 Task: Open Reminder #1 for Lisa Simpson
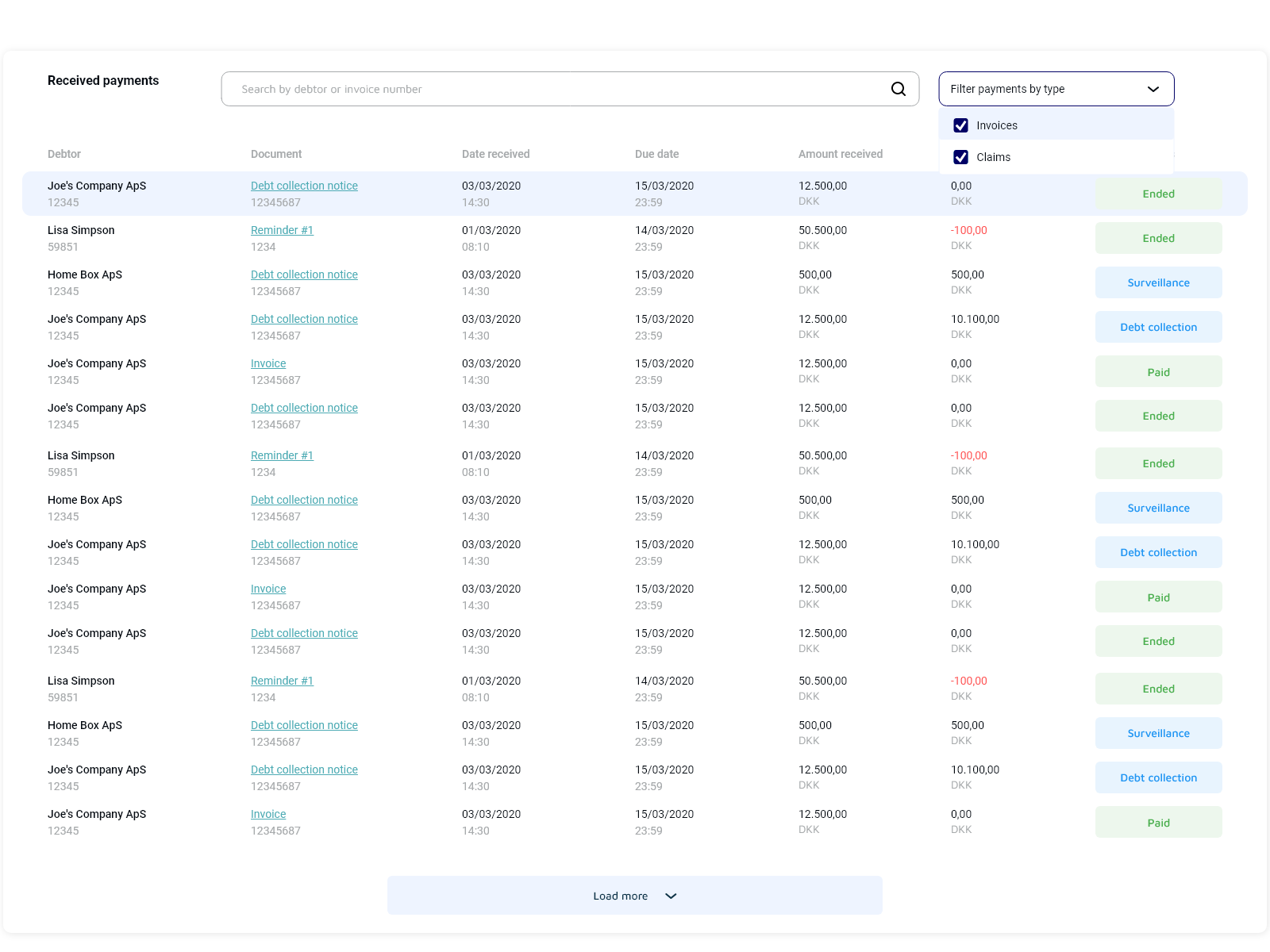point(282,230)
